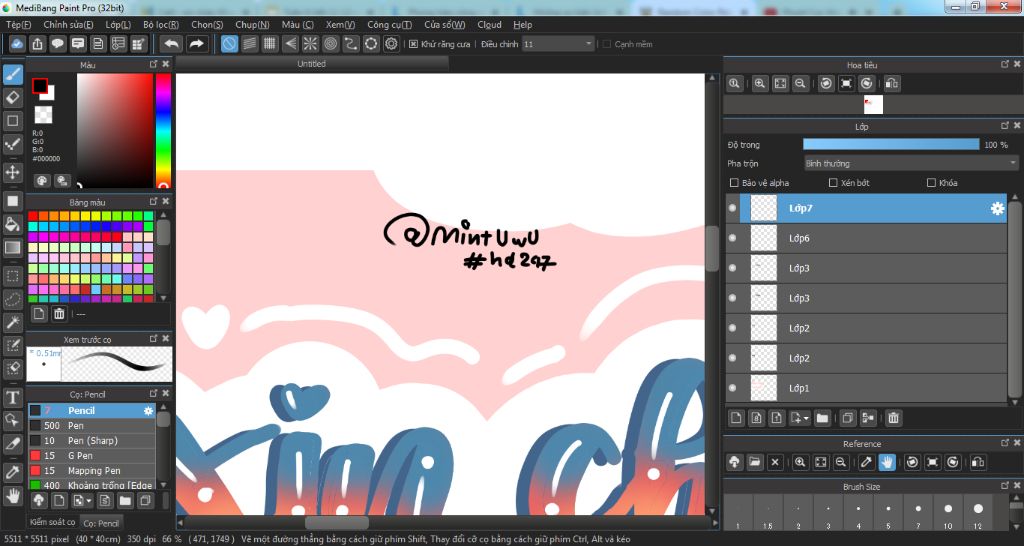Image resolution: width=1024 pixels, height=546 pixels.
Task: Delete layer with the Layers panel trash icon
Action: click(x=893, y=418)
